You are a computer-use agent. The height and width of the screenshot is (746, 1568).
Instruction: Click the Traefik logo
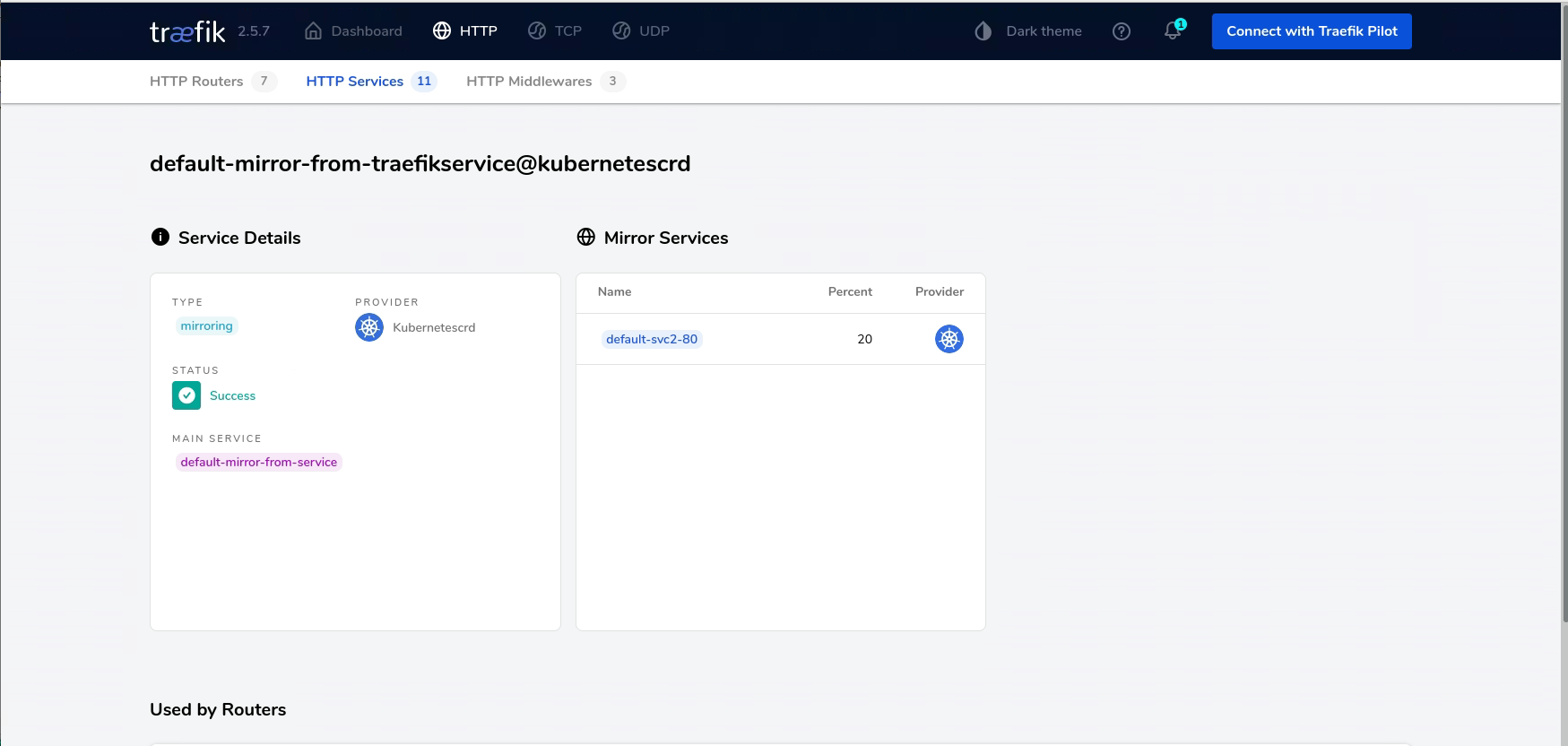pyautogui.click(x=187, y=32)
